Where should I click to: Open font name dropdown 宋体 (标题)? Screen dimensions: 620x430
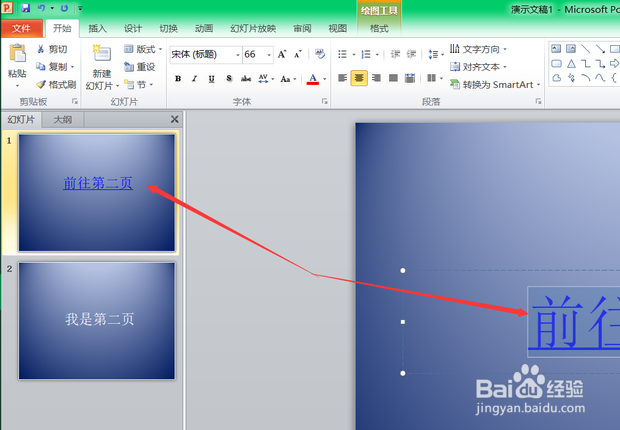point(238,55)
